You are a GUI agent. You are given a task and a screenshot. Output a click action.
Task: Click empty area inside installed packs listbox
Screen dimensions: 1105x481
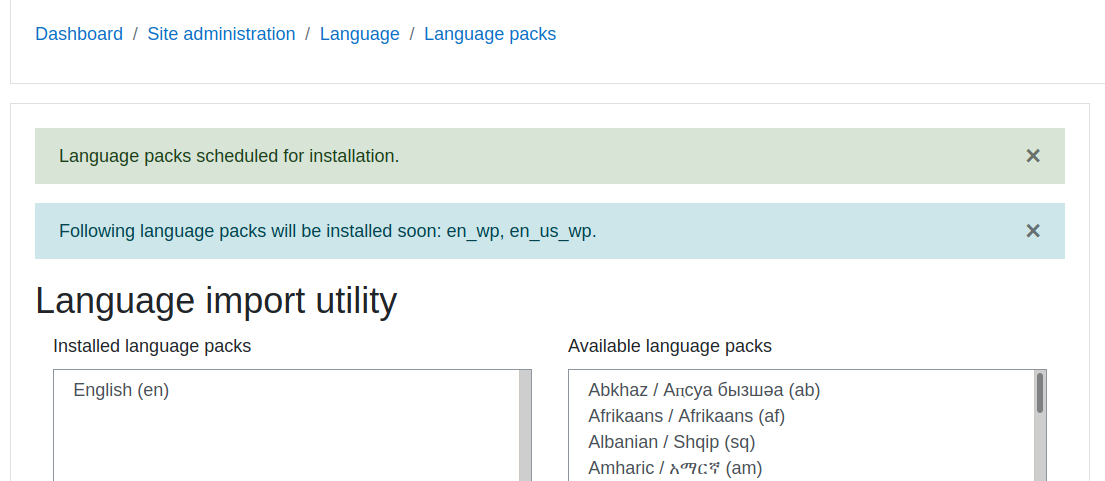click(286, 444)
